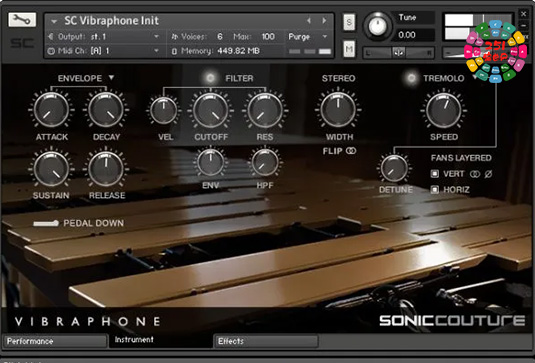Open the ENVELOPE dropdown triangle
The width and height of the screenshot is (535, 363).
111,78
